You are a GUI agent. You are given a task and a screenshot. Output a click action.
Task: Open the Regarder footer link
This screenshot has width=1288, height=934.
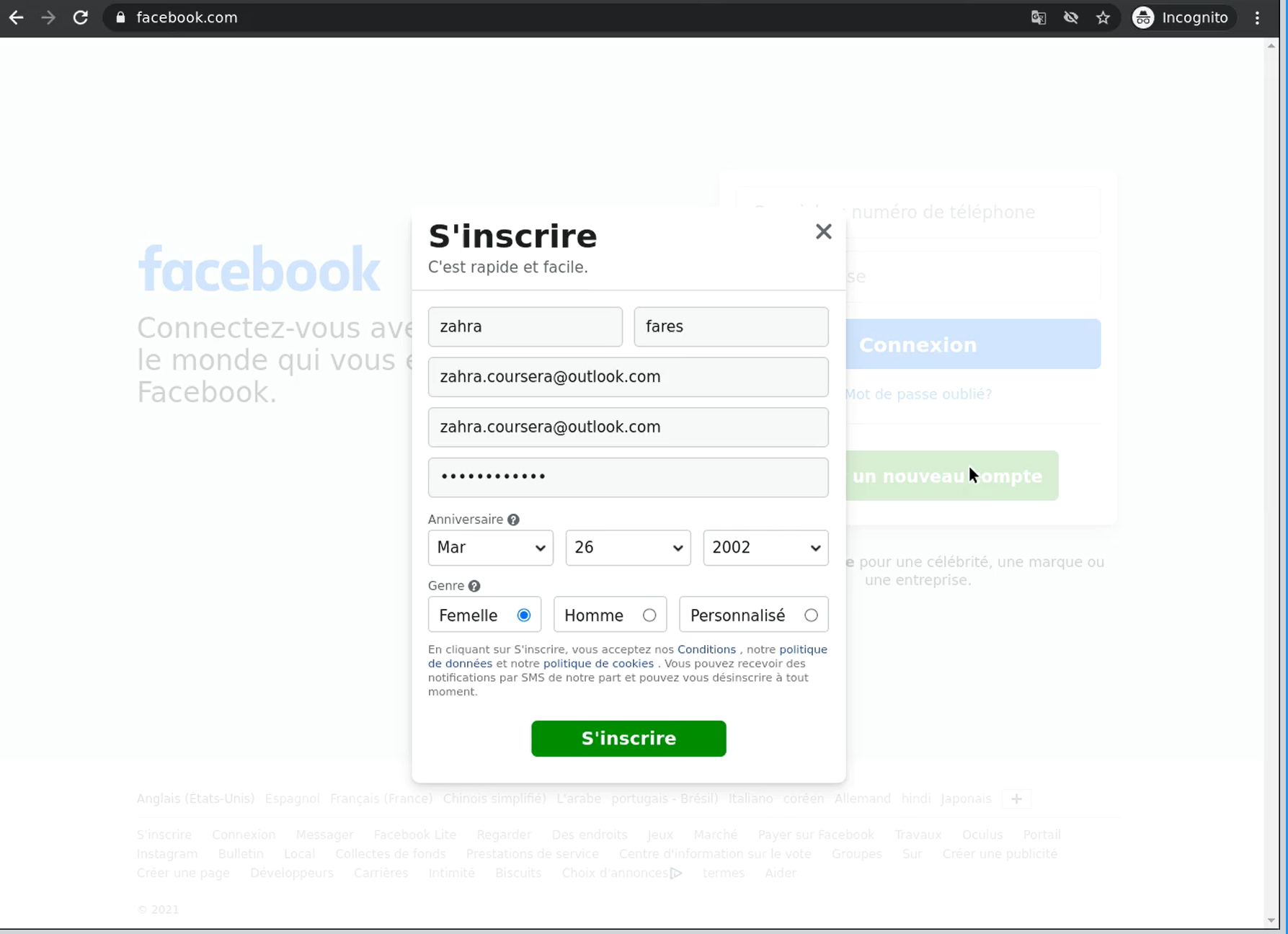coord(504,835)
